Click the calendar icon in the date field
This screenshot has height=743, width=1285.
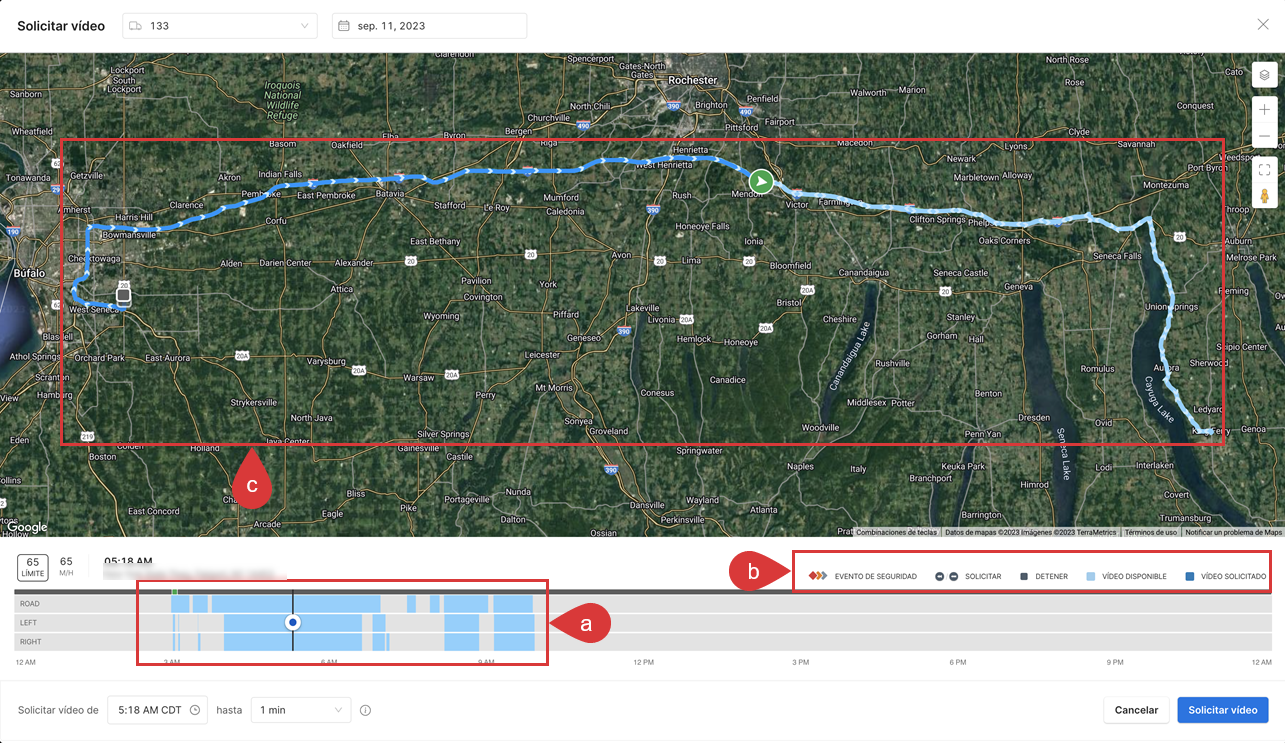[x=345, y=26]
